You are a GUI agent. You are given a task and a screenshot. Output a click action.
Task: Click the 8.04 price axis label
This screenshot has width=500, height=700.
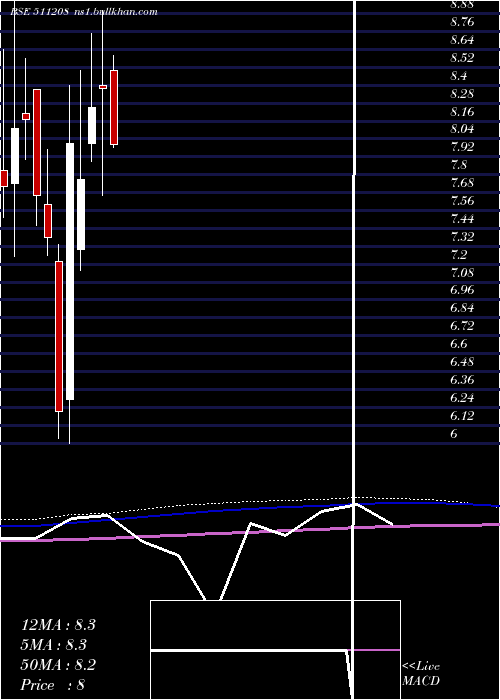(462, 129)
